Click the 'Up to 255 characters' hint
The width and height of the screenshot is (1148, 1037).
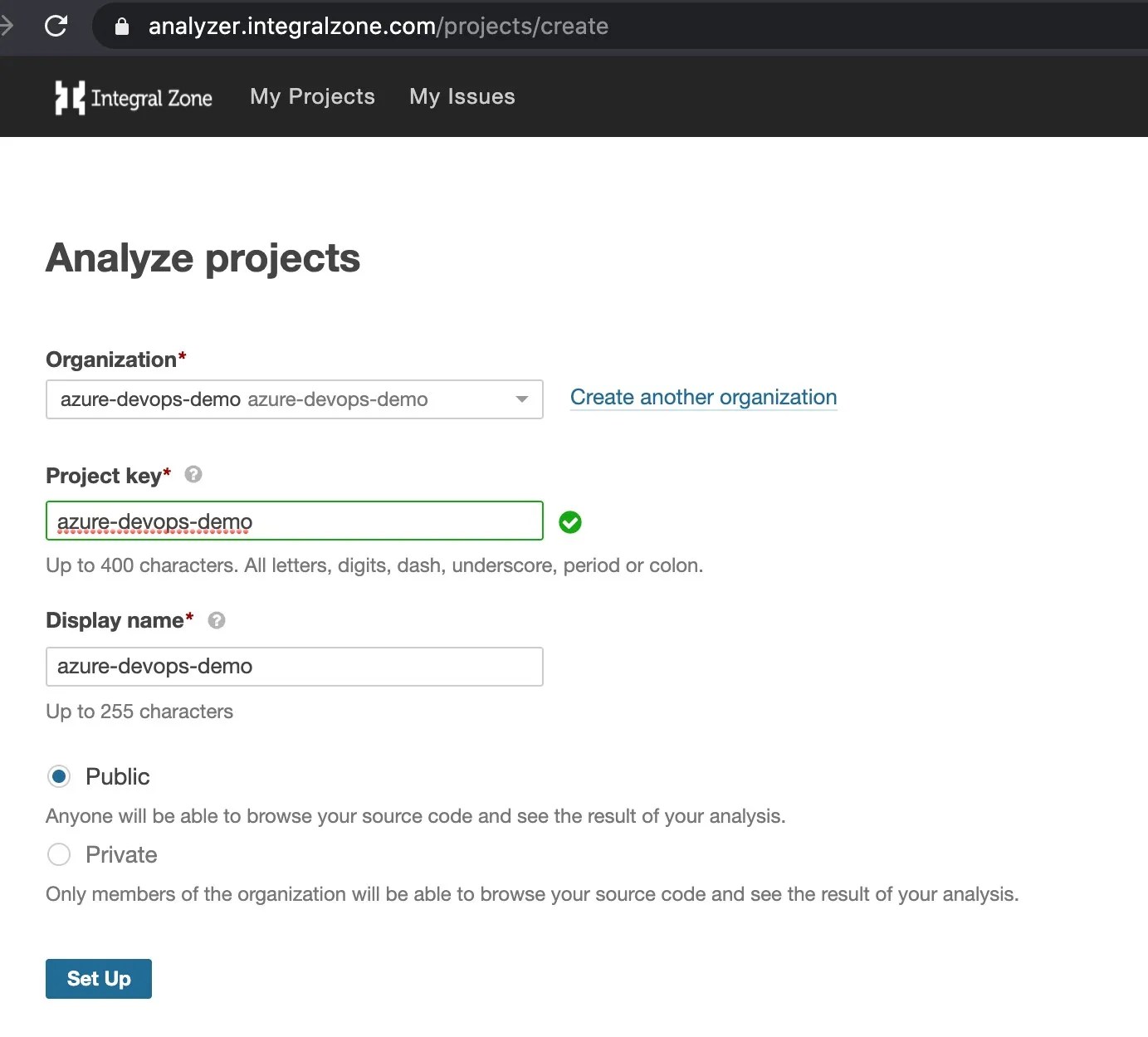pyautogui.click(x=139, y=712)
